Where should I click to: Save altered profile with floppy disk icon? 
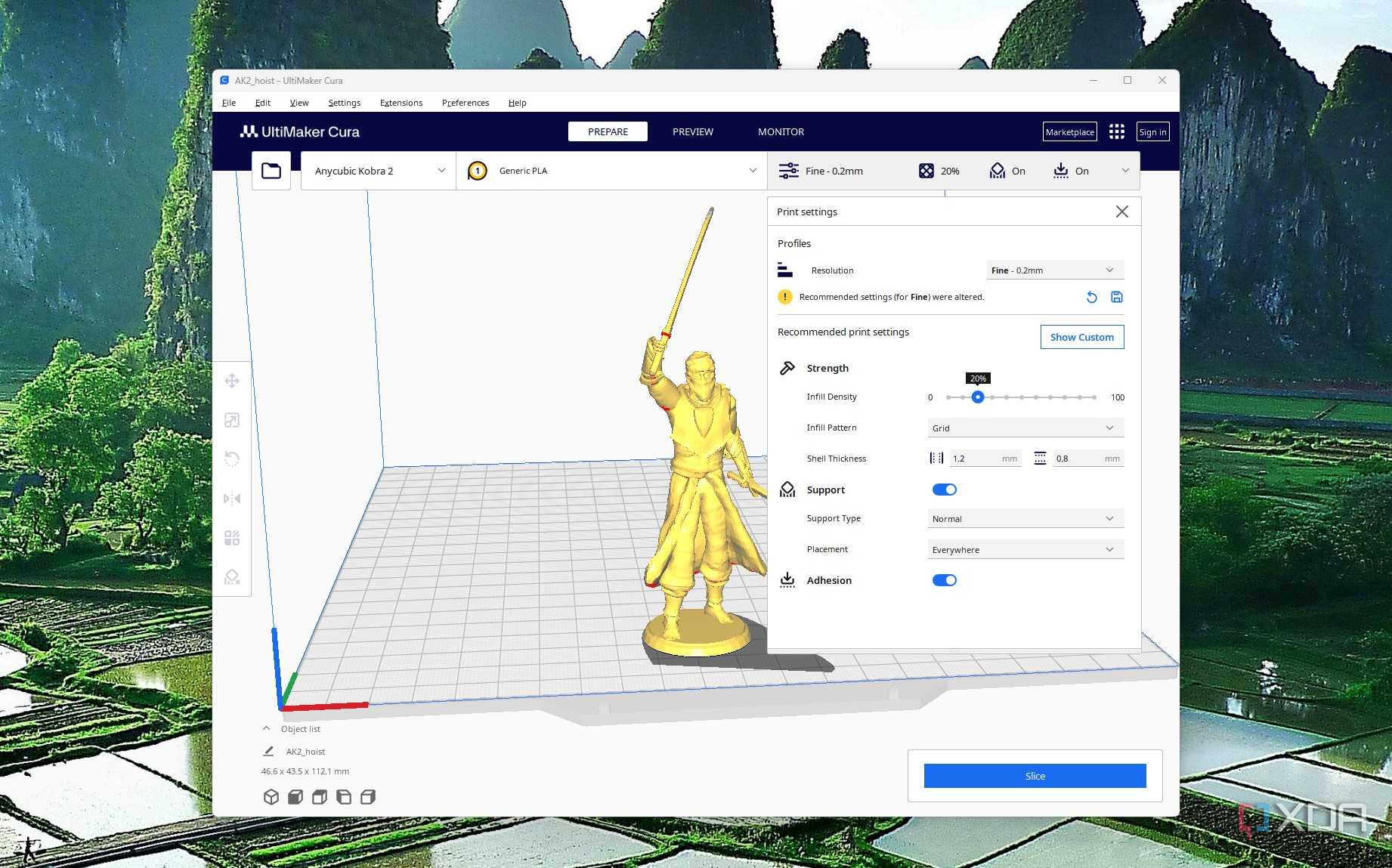point(1117,297)
